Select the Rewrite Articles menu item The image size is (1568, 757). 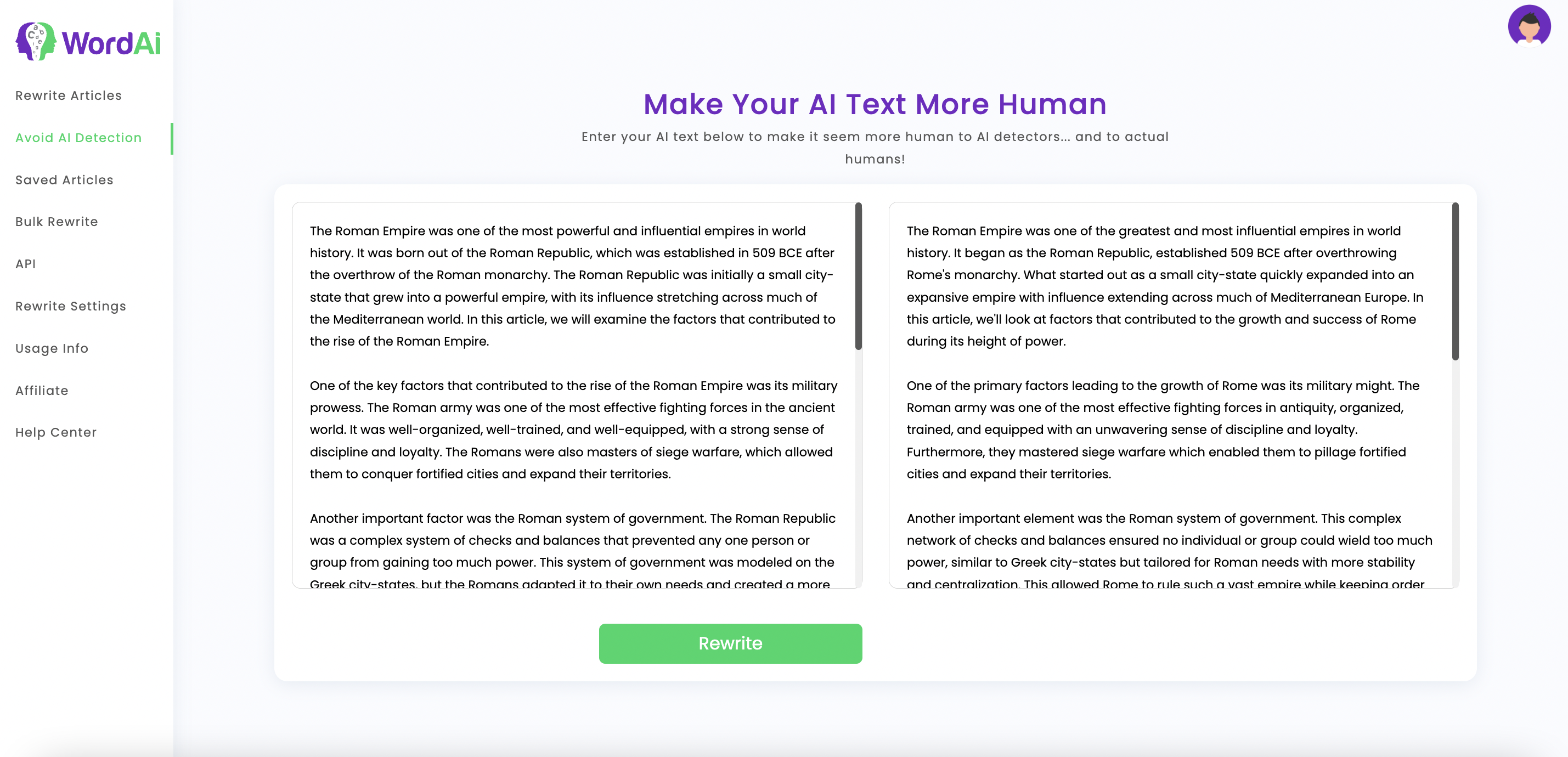pyautogui.click(x=69, y=95)
